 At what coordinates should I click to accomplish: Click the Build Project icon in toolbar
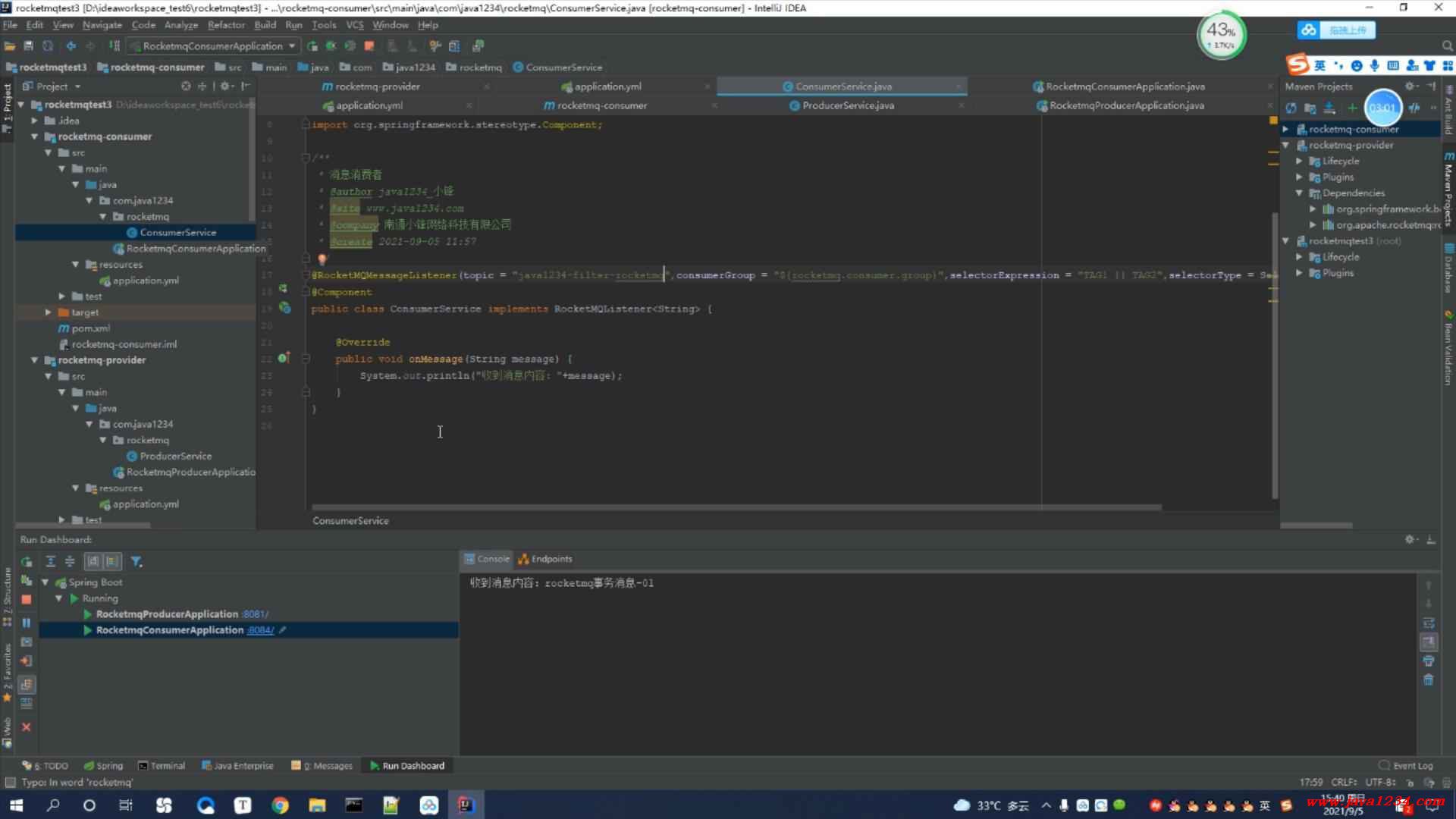point(115,46)
